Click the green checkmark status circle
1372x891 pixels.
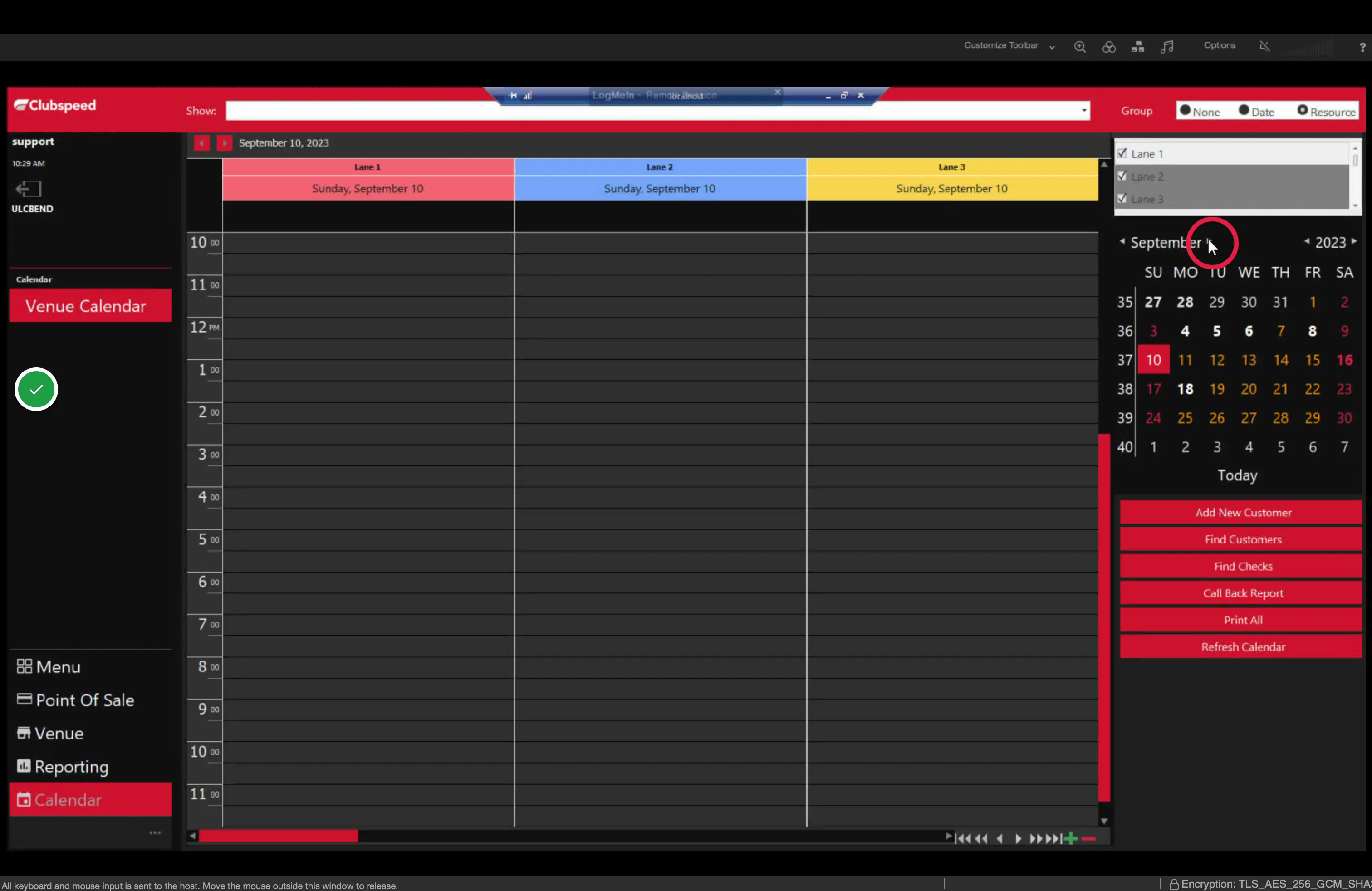tap(36, 390)
